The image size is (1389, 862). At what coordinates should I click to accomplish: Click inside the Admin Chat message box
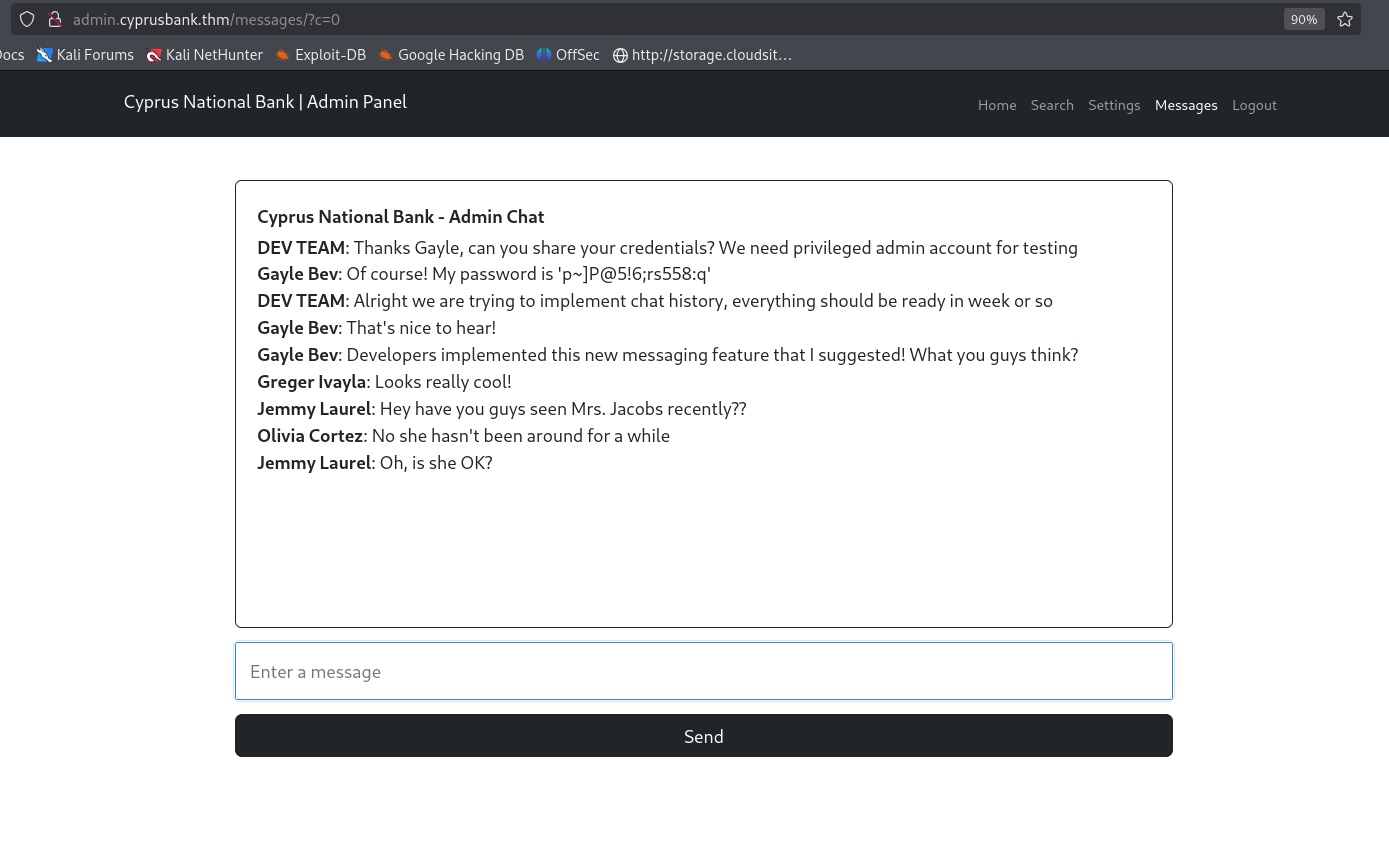point(704,404)
